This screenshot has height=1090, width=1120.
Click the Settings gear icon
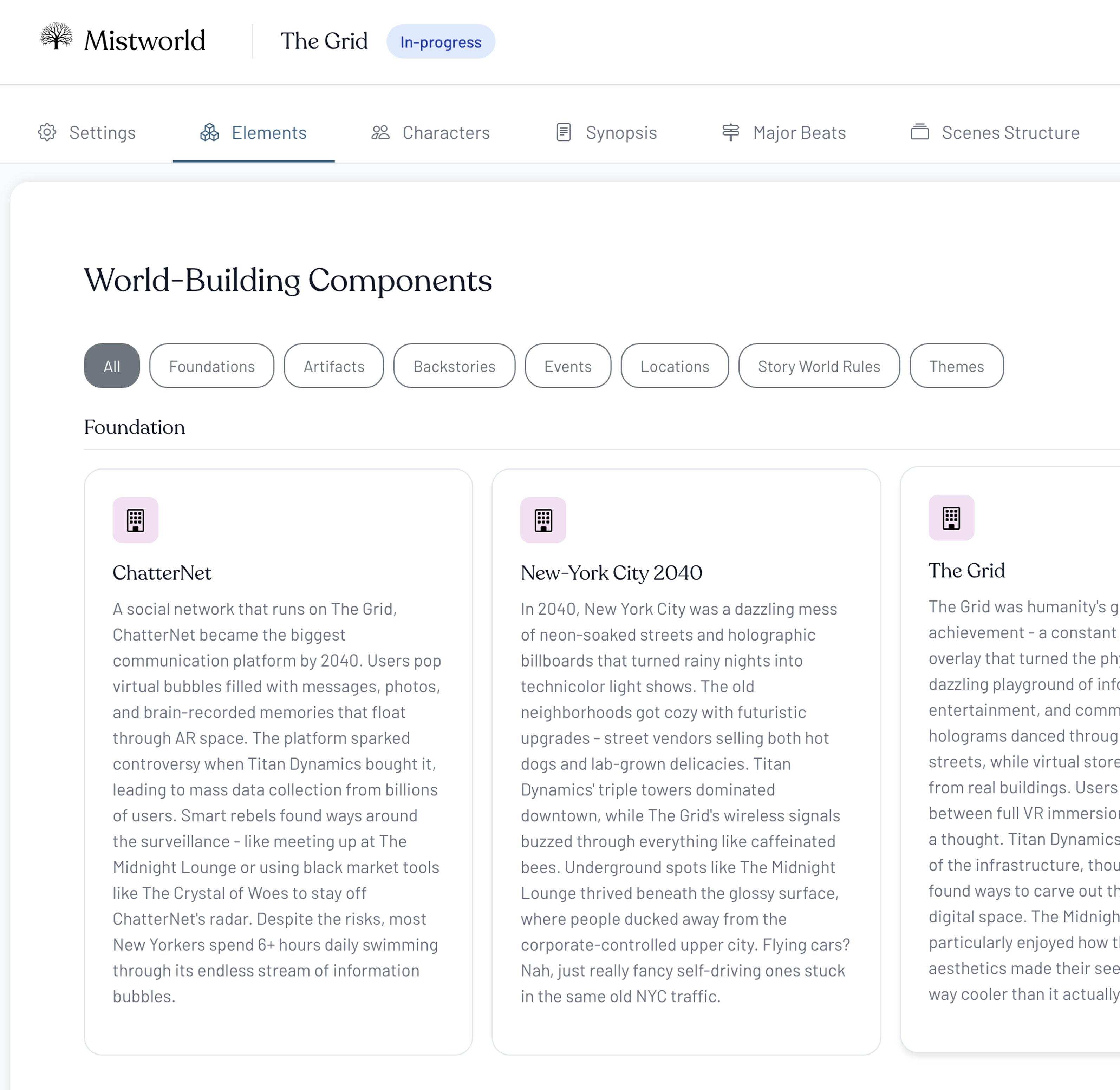47,132
